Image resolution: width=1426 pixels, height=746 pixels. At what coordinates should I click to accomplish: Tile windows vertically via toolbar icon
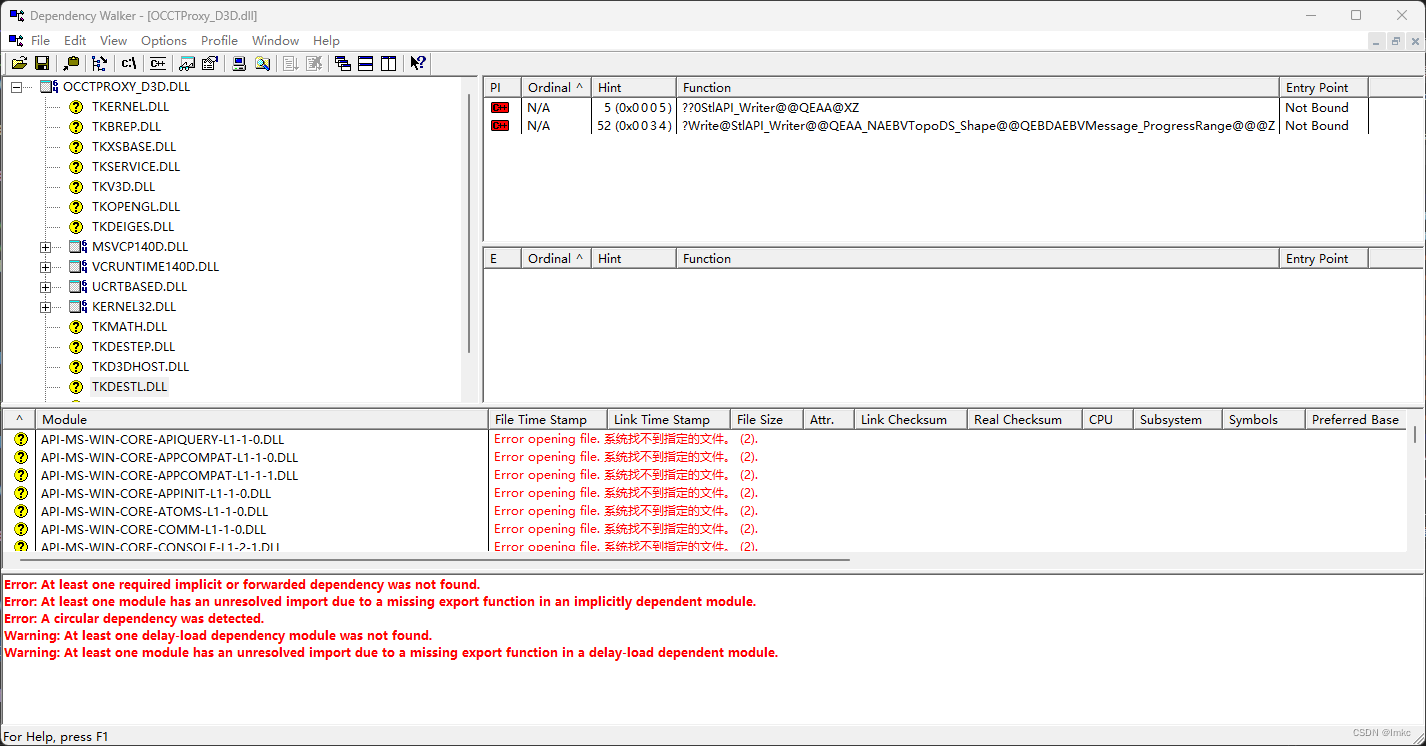pyautogui.click(x=389, y=63)
